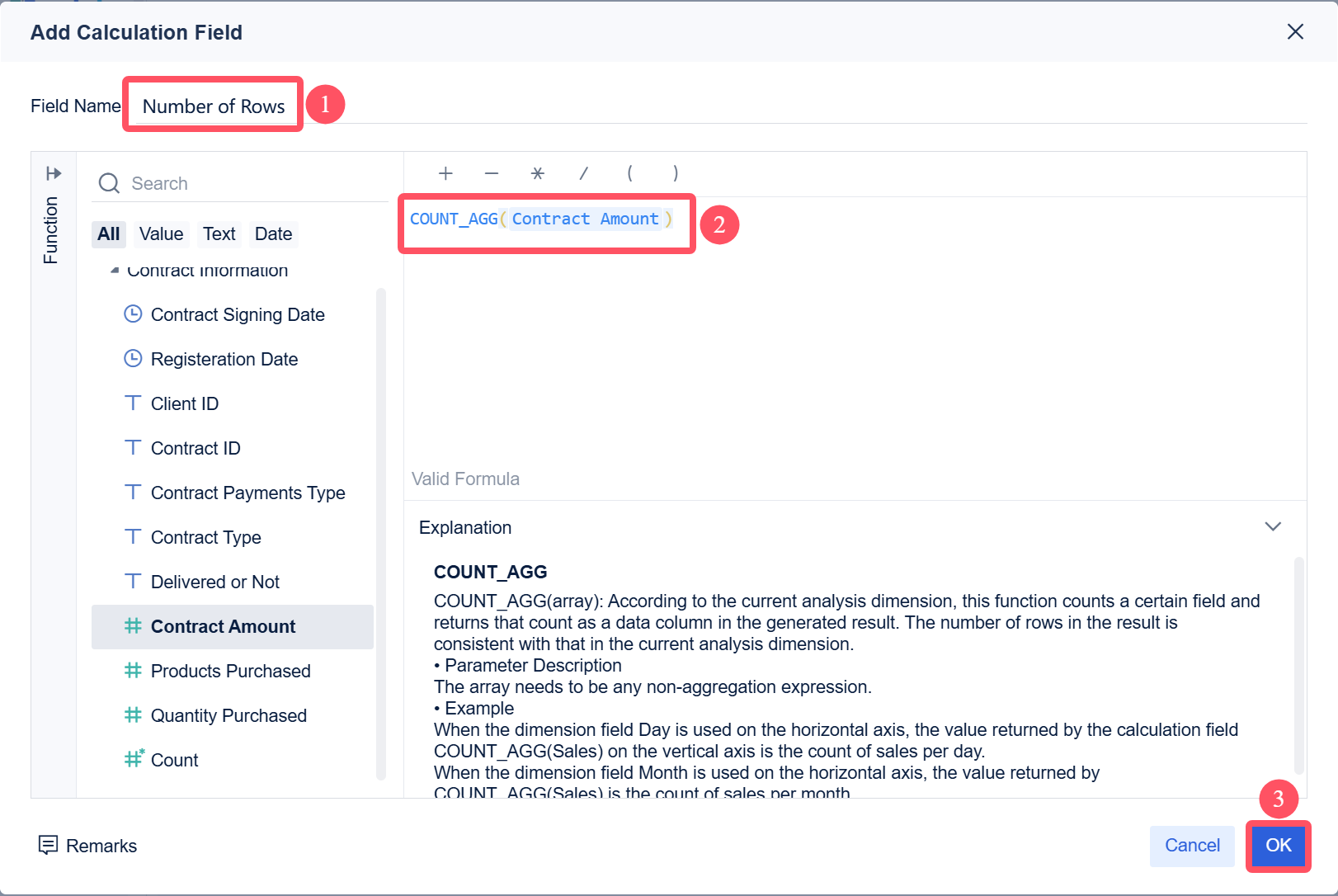Collapse the Contract Information tree group

[115, 271]
